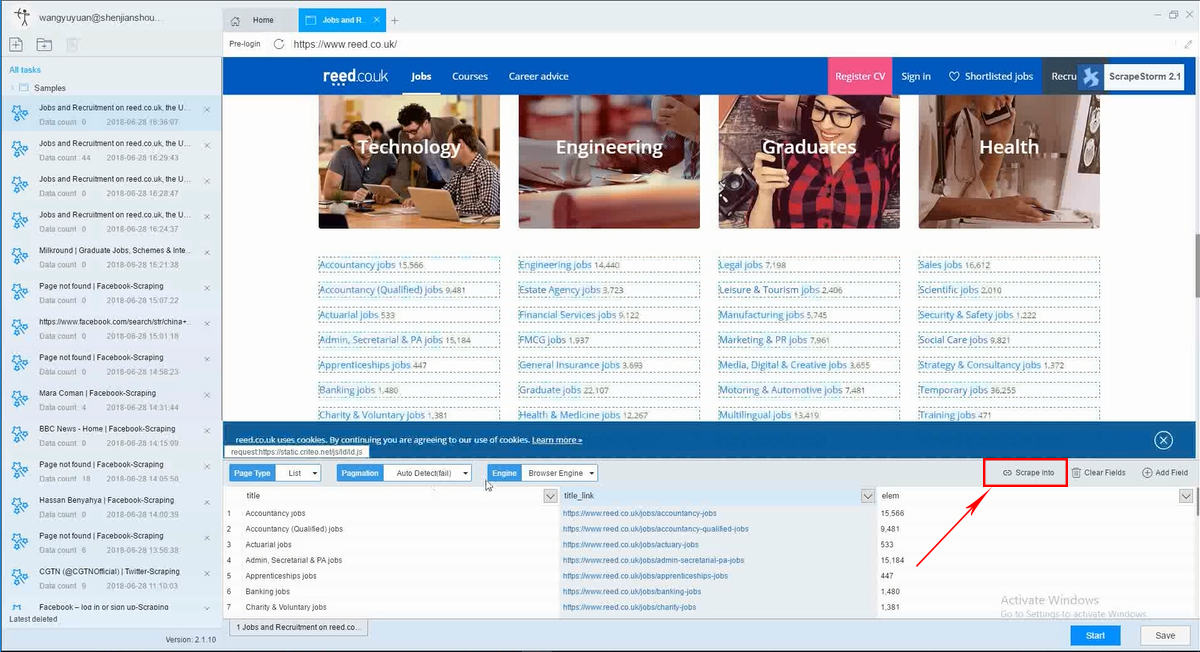Screen dimensions: 1200x652
Task: Click the Graduates category image
Action: (809, 162)
